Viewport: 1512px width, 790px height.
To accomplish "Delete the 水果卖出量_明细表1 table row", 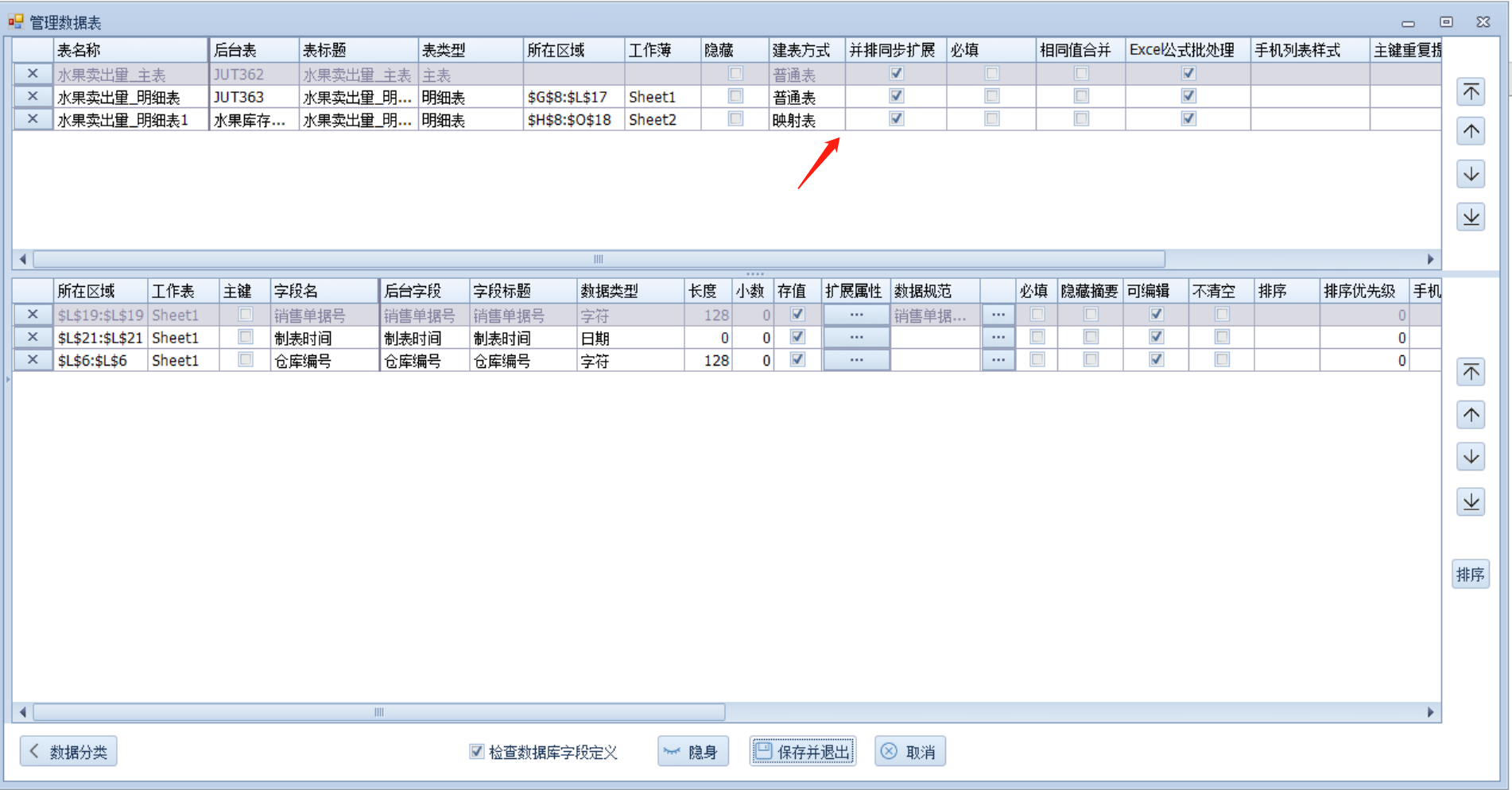I will [x=33, y=119].
